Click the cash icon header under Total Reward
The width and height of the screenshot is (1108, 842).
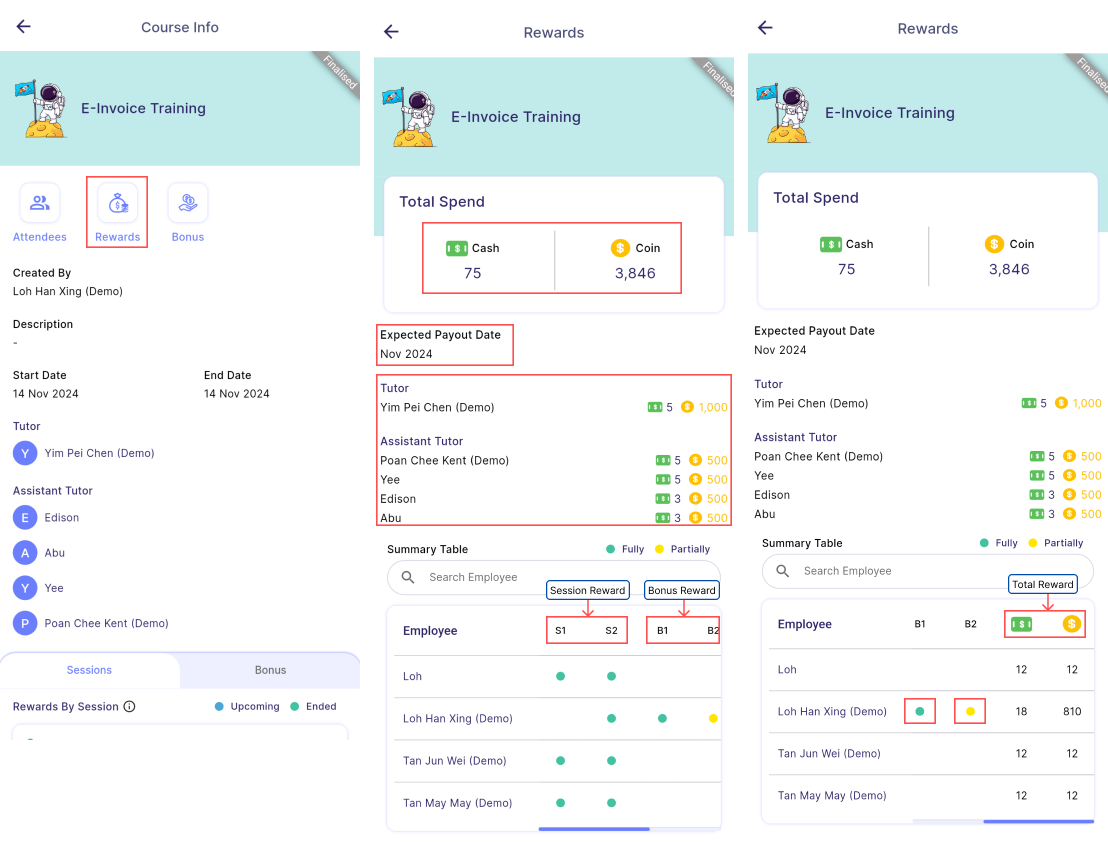(x=1021, y=624)
